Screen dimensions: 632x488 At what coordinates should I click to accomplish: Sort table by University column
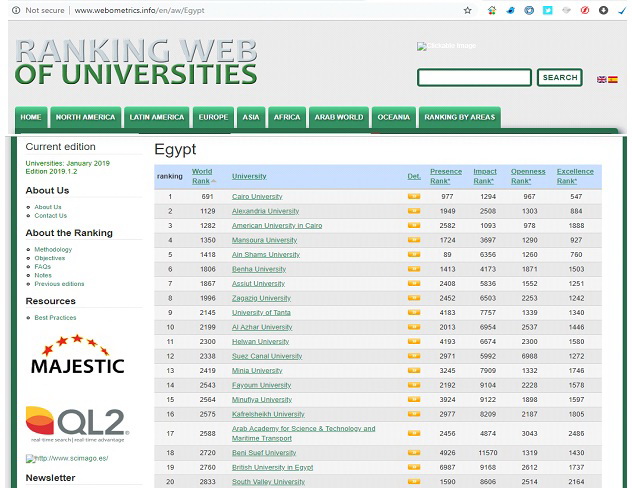click(249, 177)
